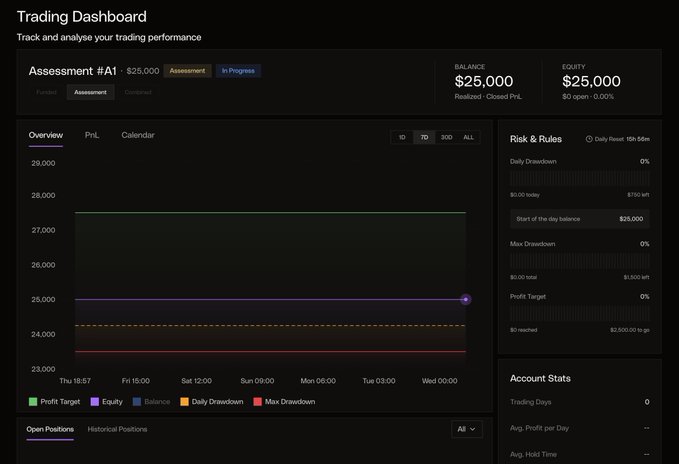
Task: Click the $25,000 Equity value
Action: 591,81
